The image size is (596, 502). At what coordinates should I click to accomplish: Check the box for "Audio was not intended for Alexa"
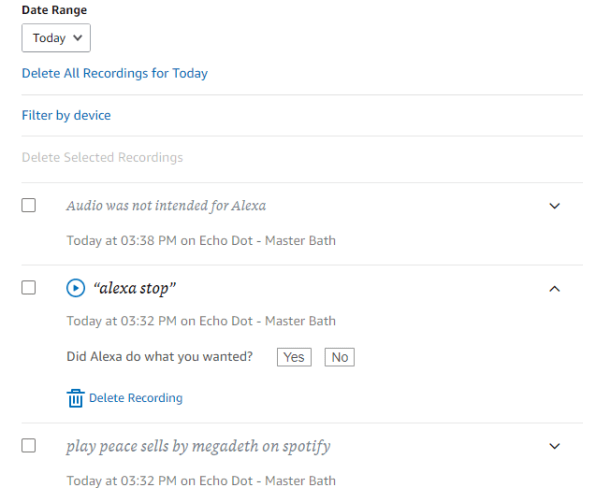pyautogui.click(x=29, y=205)
